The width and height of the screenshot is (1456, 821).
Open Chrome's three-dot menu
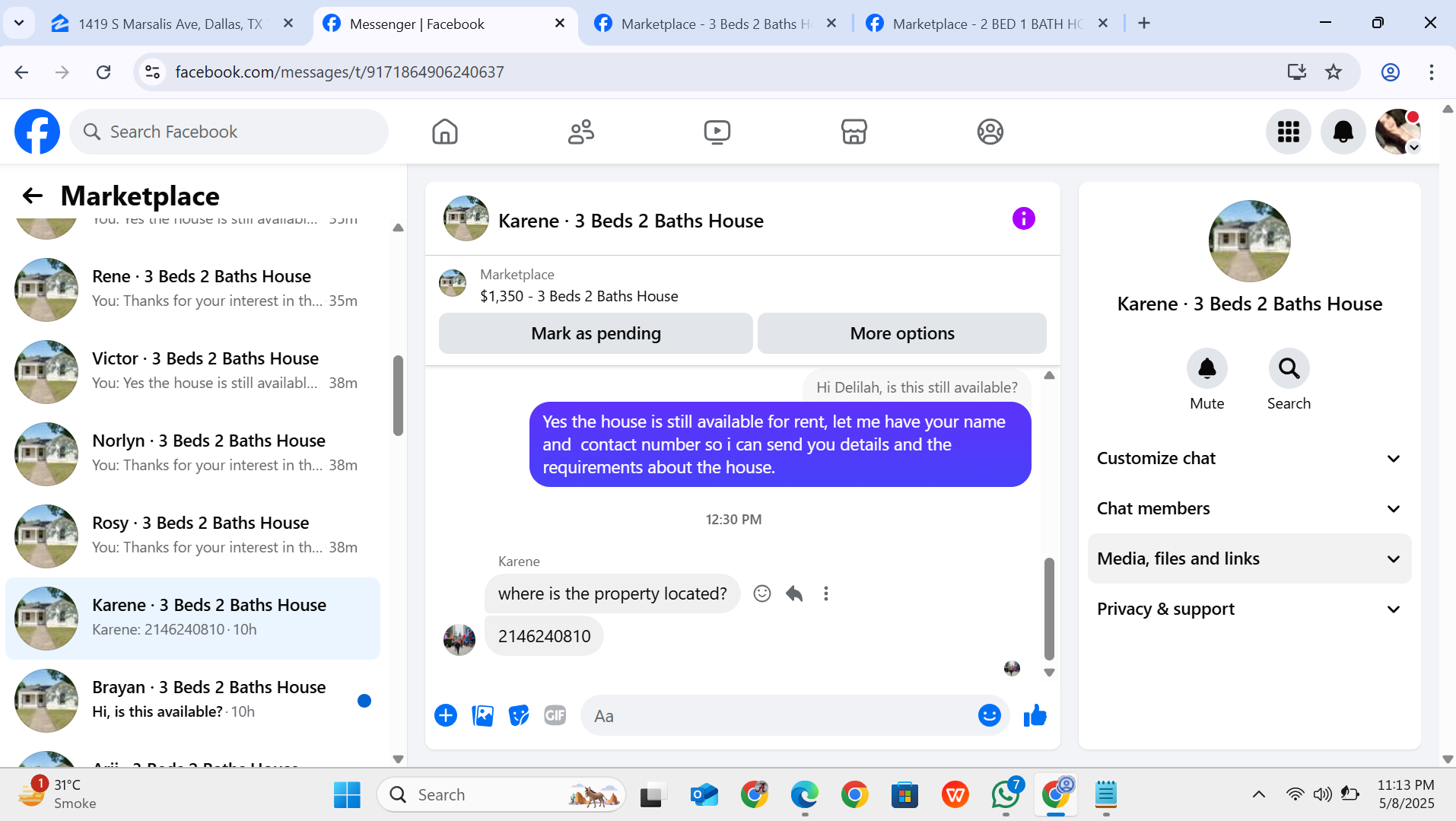pyautogui.click(x=1432, y=72)
